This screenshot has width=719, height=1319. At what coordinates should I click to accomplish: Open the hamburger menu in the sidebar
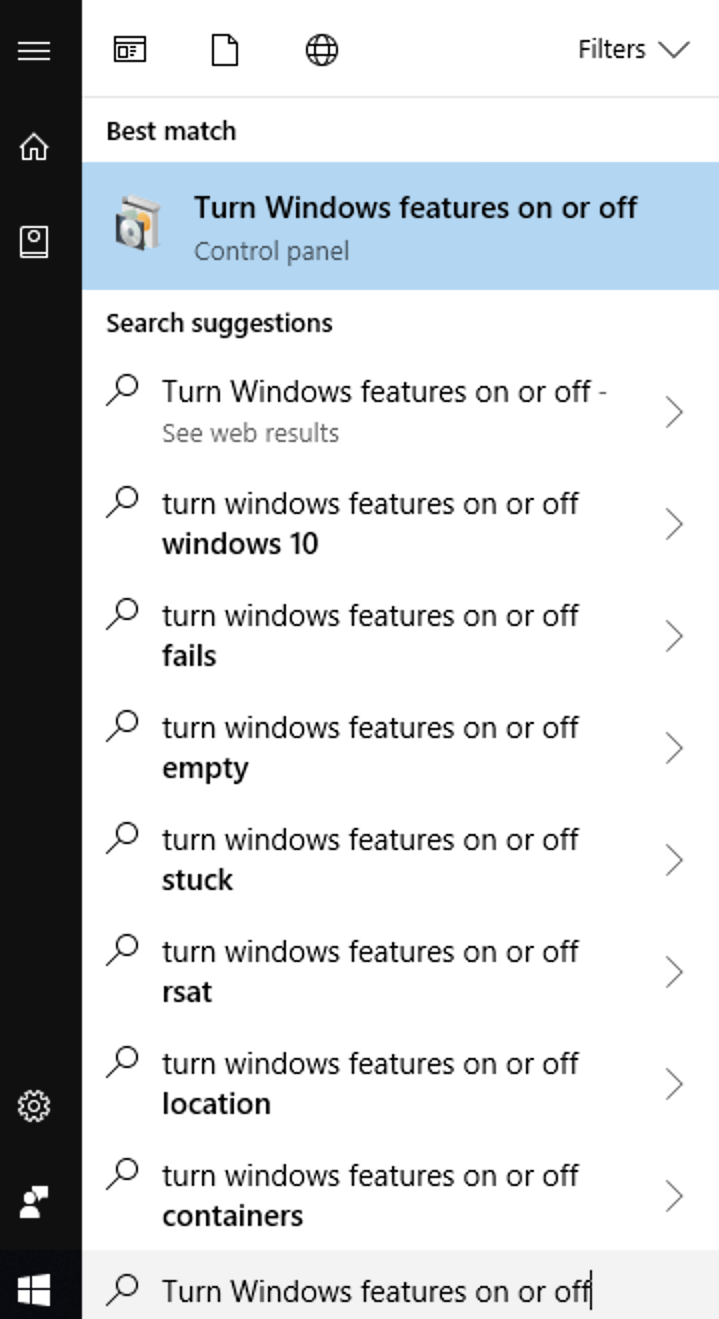click(x=34, y=50)
